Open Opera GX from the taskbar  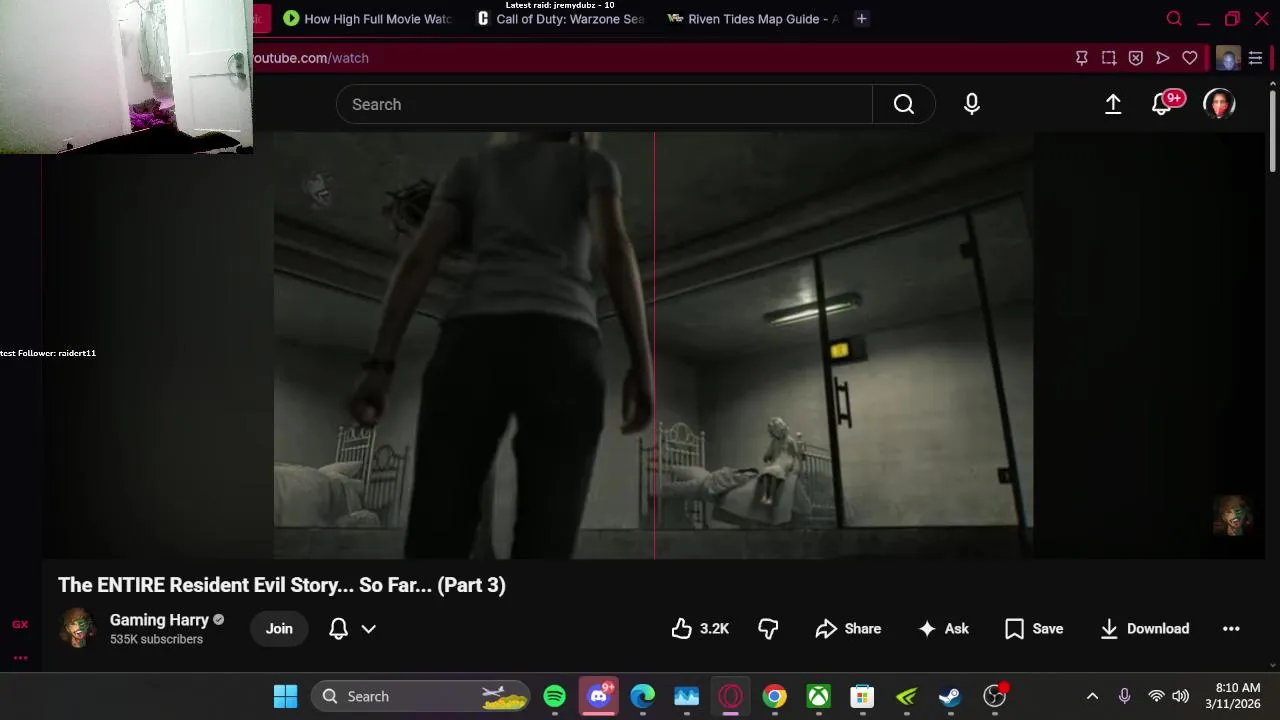(x=730, y=696)
